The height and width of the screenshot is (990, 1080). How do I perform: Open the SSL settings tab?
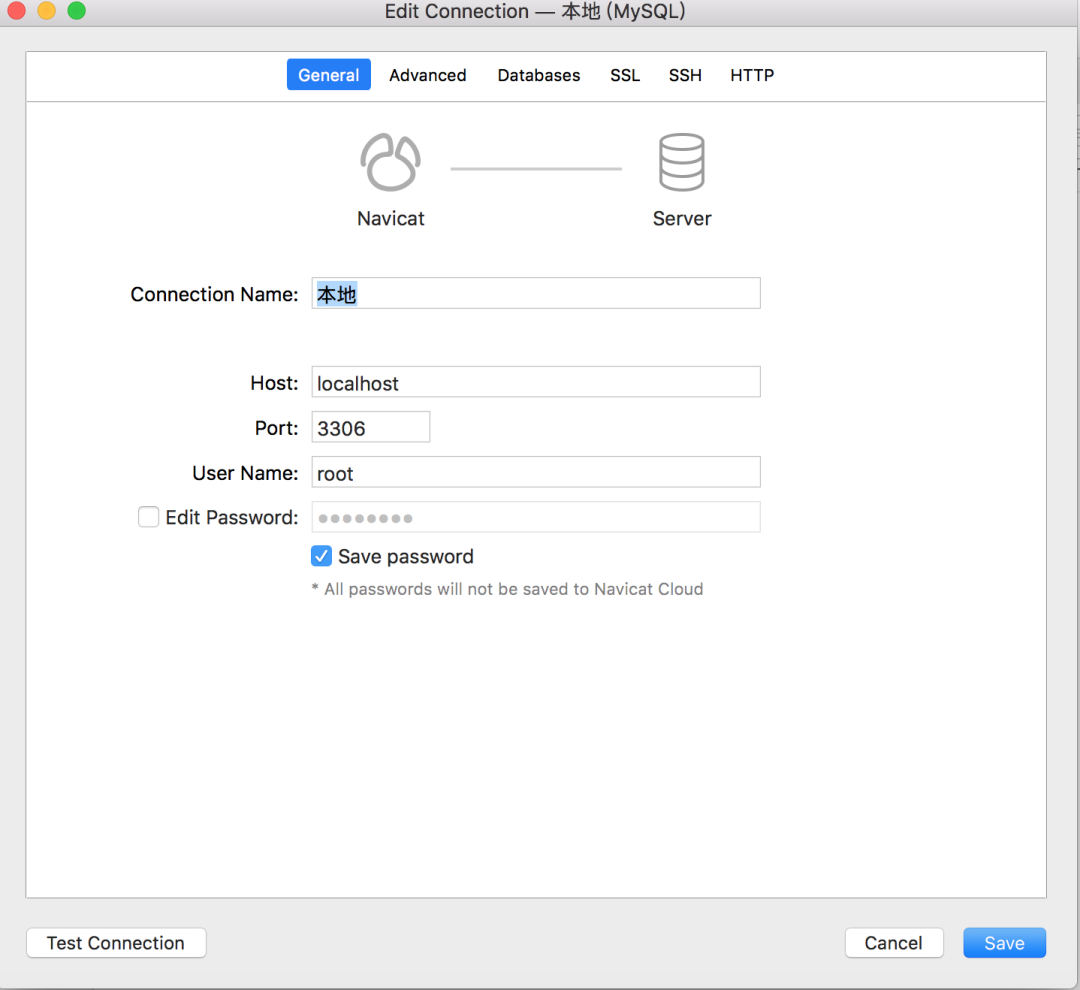click(625, 75)
